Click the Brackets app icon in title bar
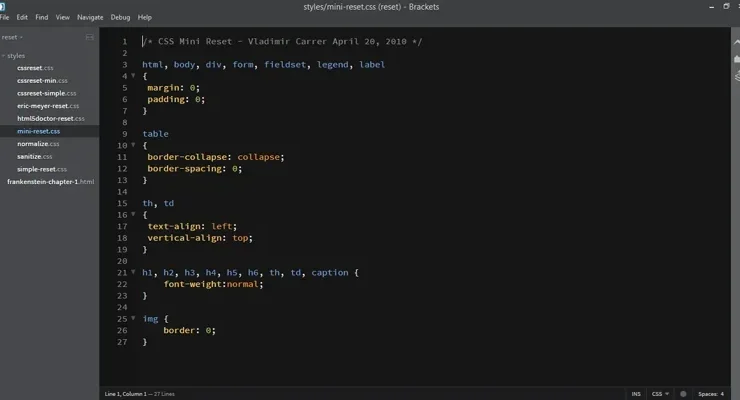 pyautogui.click(x=5, y=6)
